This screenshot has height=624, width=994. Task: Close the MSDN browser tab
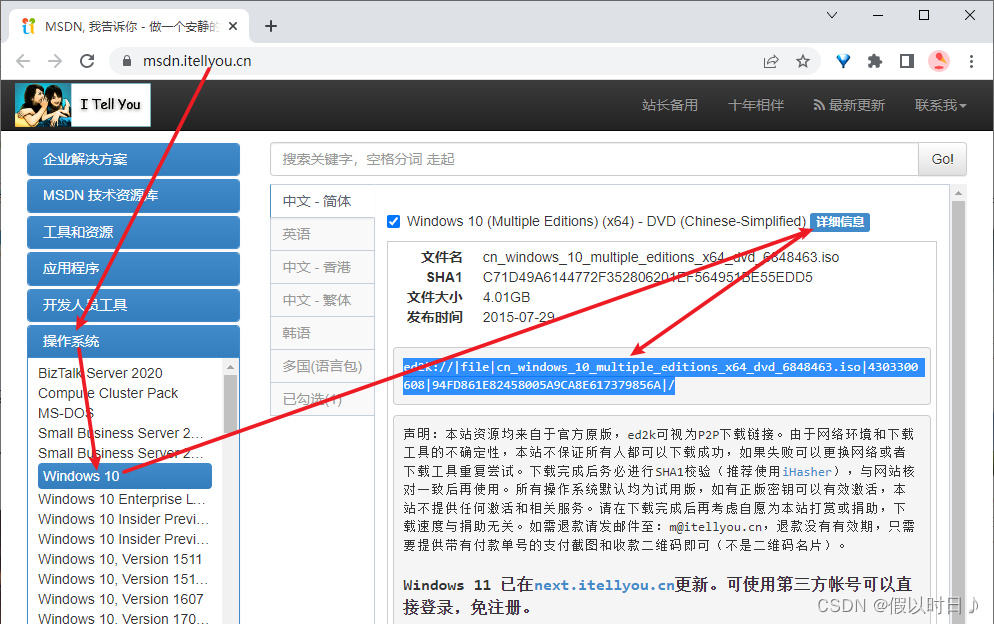point(233,26)
